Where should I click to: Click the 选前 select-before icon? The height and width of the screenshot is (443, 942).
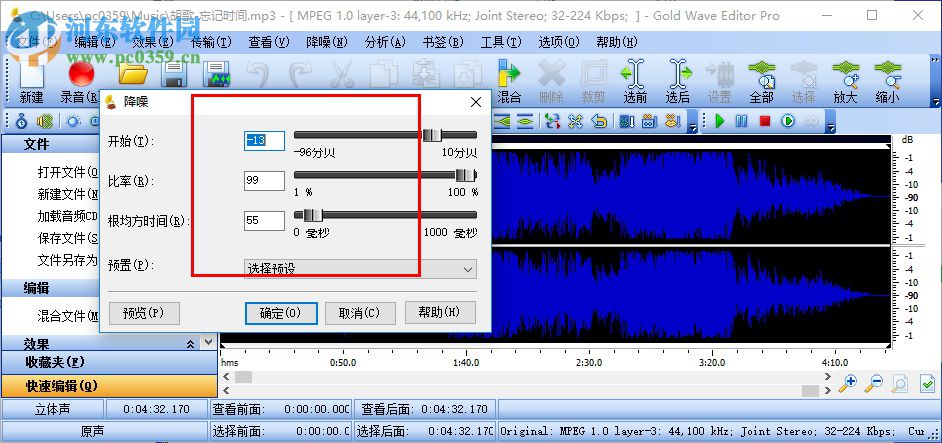point(635,81)
